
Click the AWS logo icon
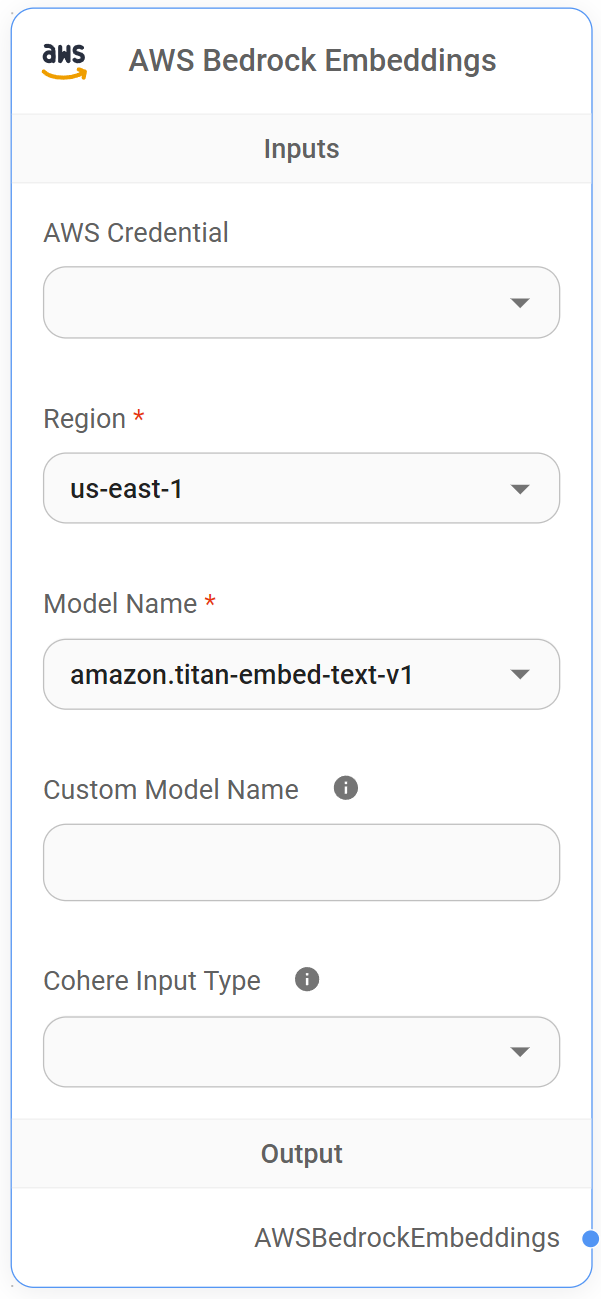click(x=65, y=59)
